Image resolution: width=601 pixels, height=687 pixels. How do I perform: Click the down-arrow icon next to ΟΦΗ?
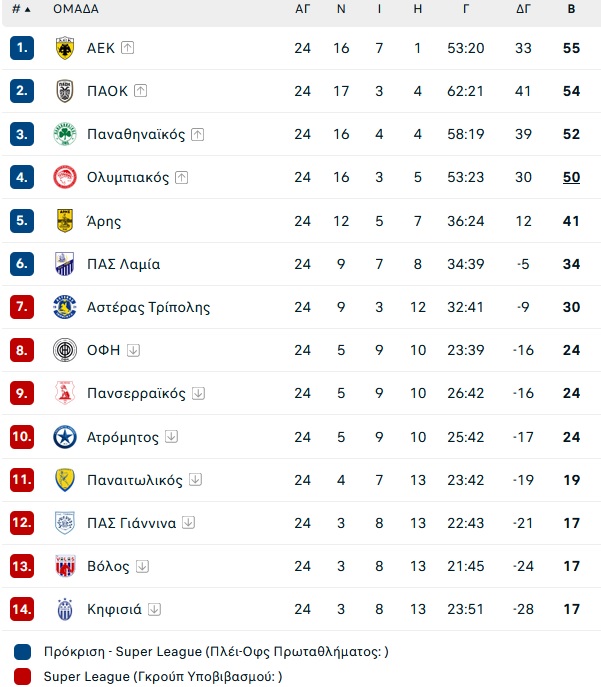point(133,350)
